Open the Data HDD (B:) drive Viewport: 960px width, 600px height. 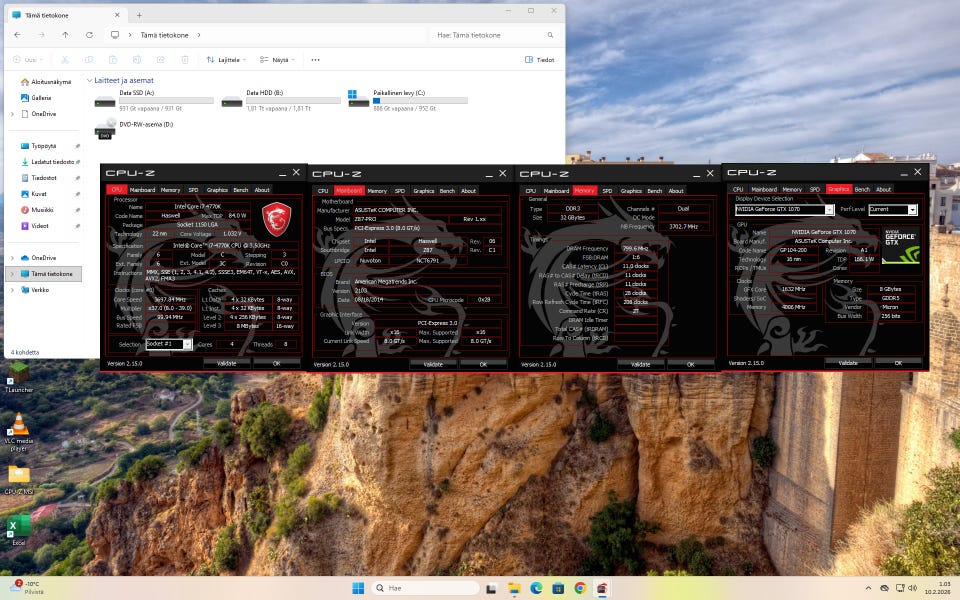(x=281, y=100)
